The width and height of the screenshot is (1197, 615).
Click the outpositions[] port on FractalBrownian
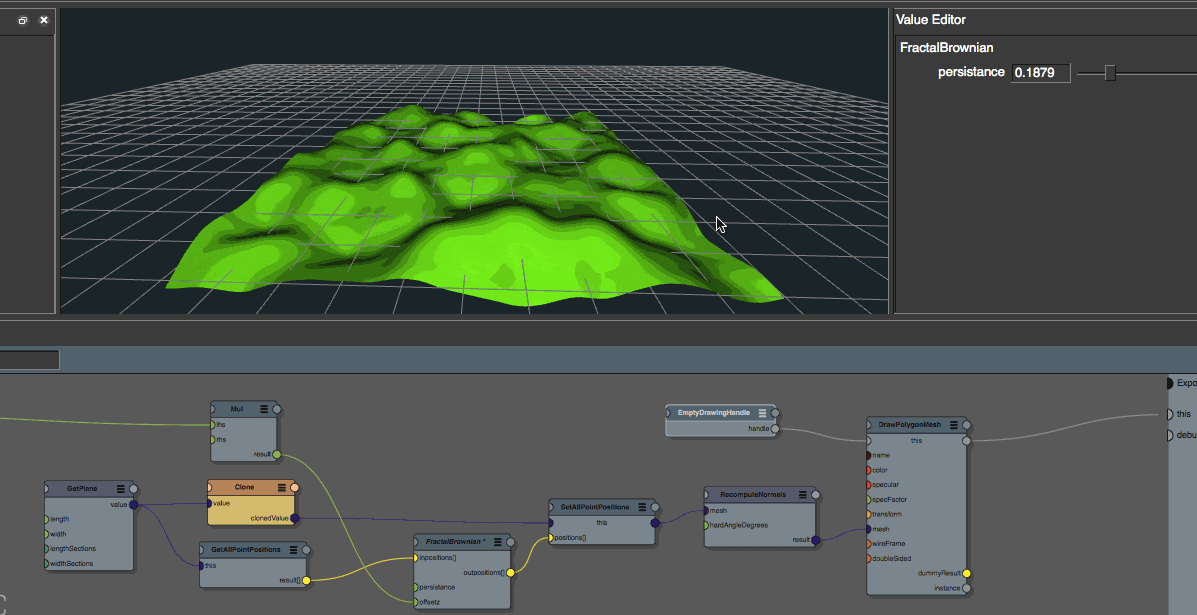pyautogui.click(x=511, y=573)
